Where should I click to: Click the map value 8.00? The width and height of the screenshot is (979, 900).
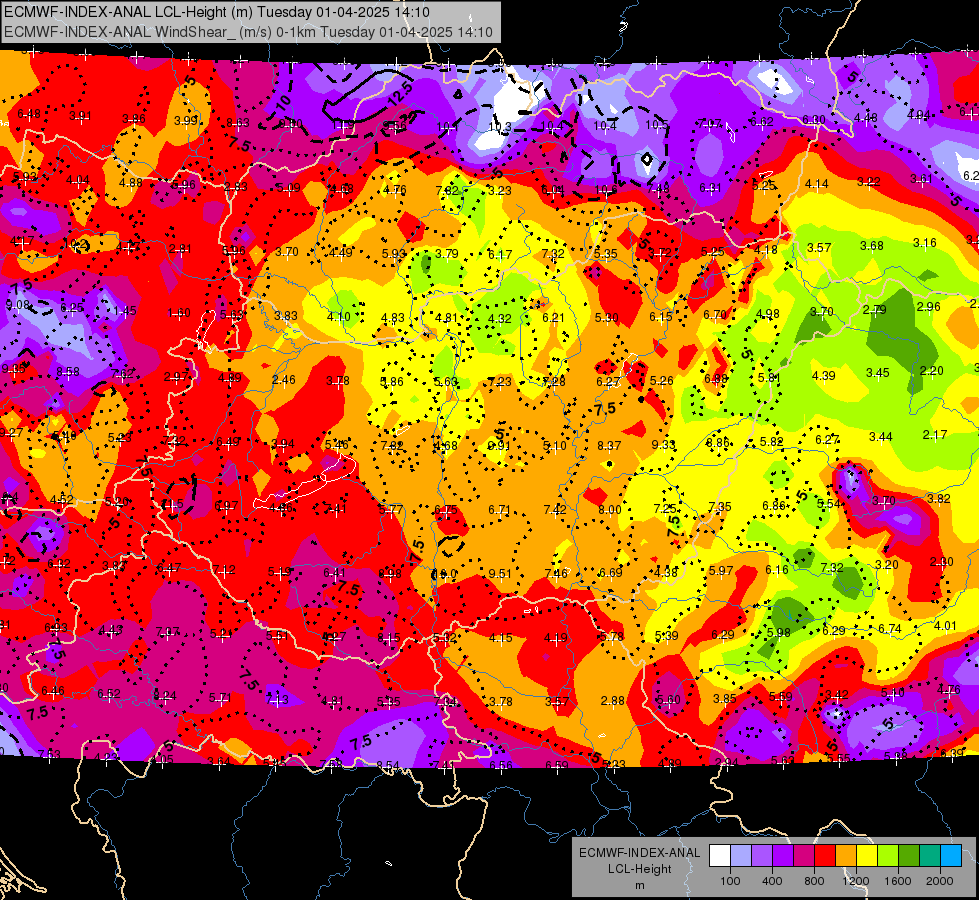(610, 510)
